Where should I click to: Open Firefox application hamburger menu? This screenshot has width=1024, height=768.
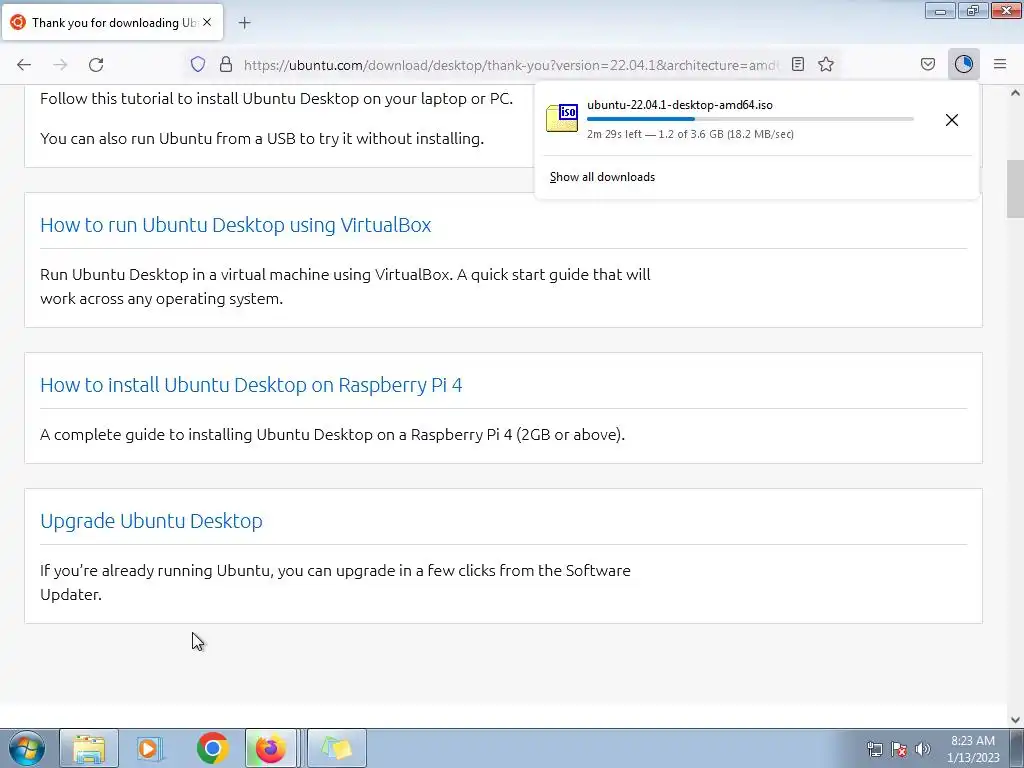1000,64
